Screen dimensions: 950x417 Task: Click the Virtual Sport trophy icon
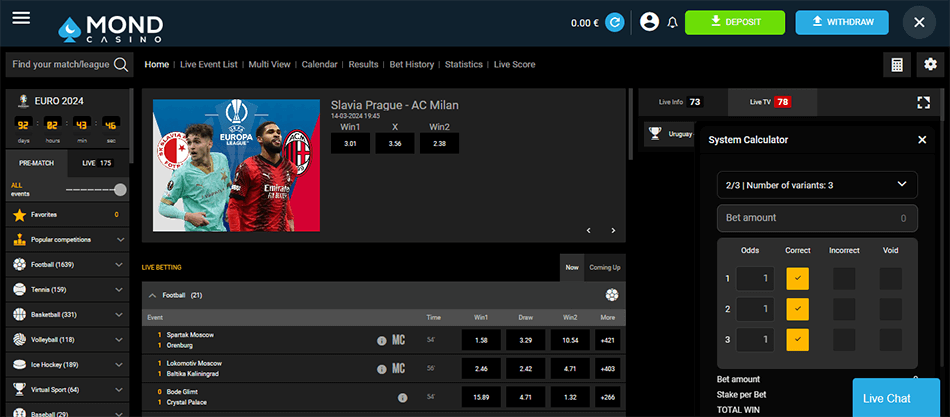coord(19,390)
